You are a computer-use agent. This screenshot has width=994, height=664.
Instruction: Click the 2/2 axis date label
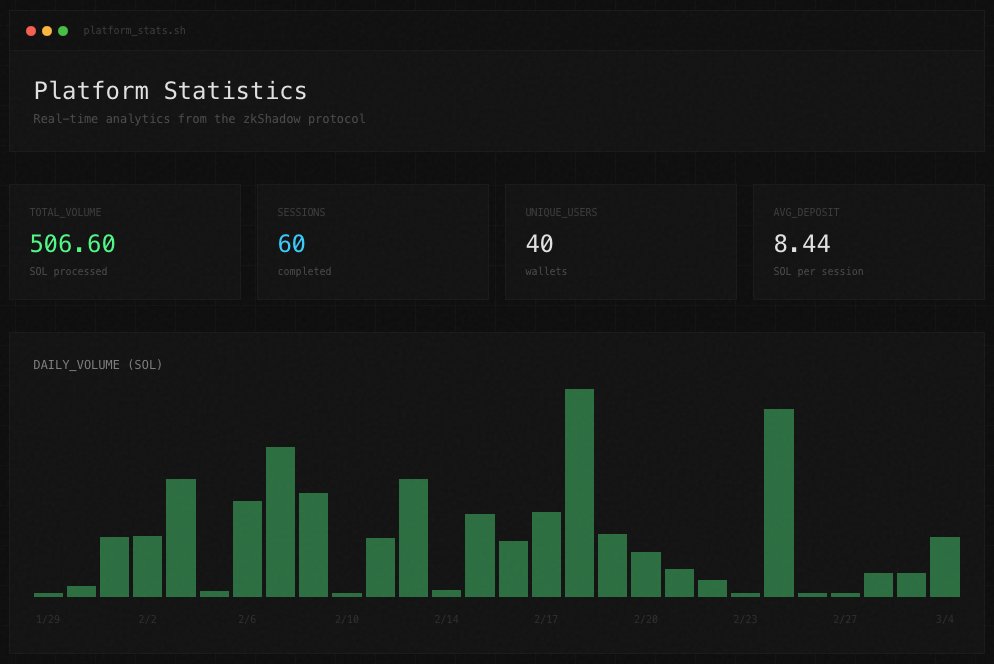148,619
